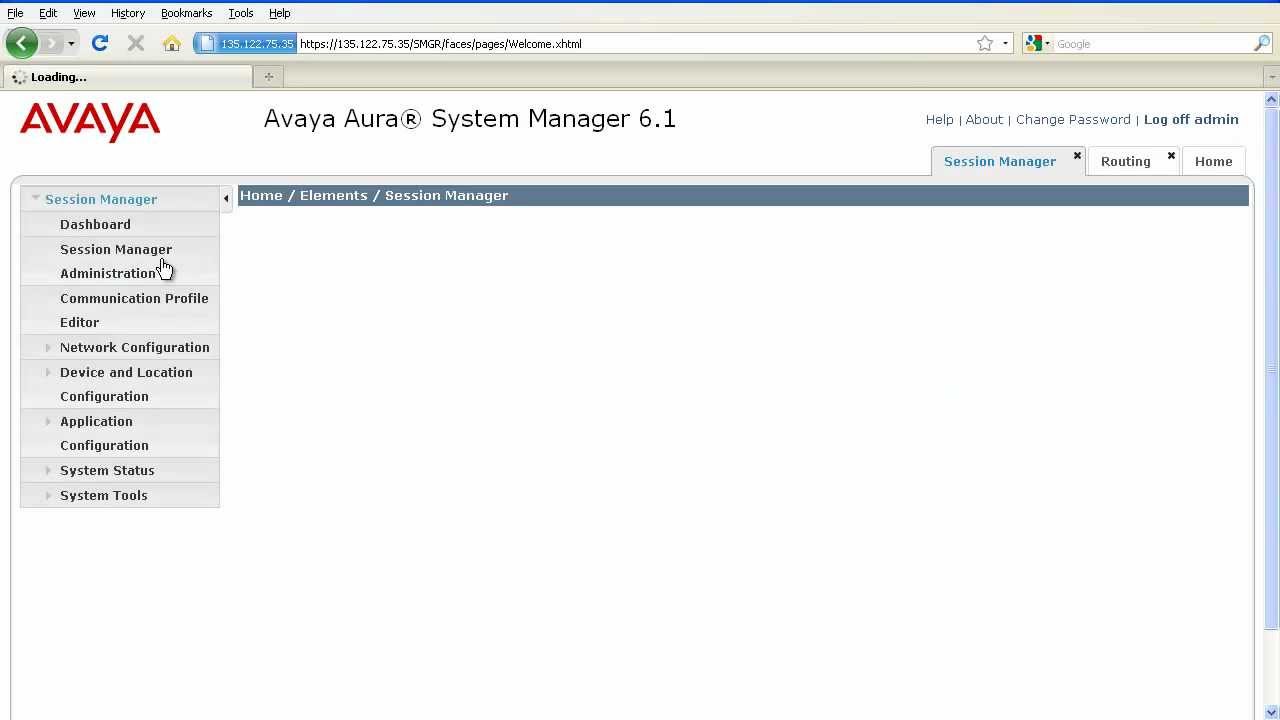Viewport: 1280px width, 720px height.
Task: Click the browser Back arrow button
Action: [21, 43]
